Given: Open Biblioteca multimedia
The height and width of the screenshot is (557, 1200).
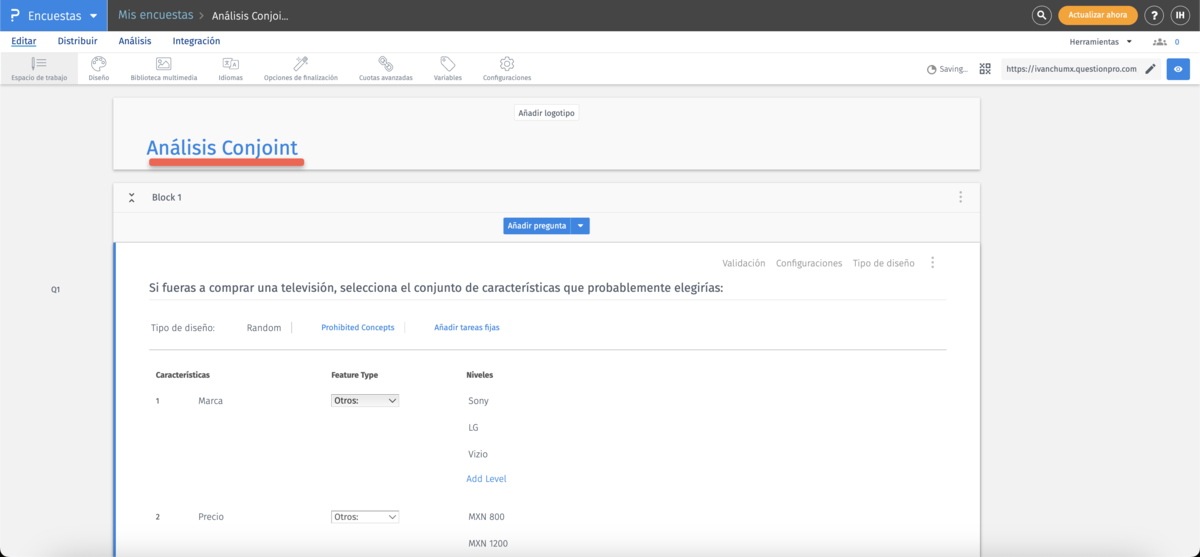Looking at the screenshot, I should tap(163, 68).
